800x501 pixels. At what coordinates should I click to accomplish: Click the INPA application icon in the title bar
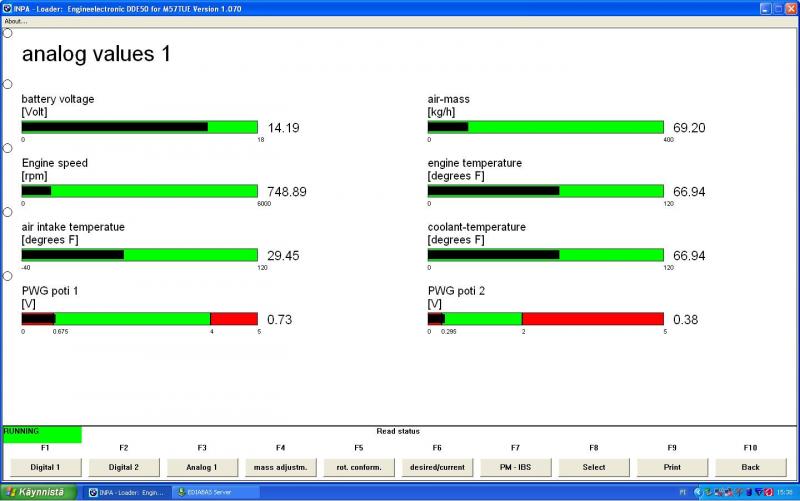(7, 7)
